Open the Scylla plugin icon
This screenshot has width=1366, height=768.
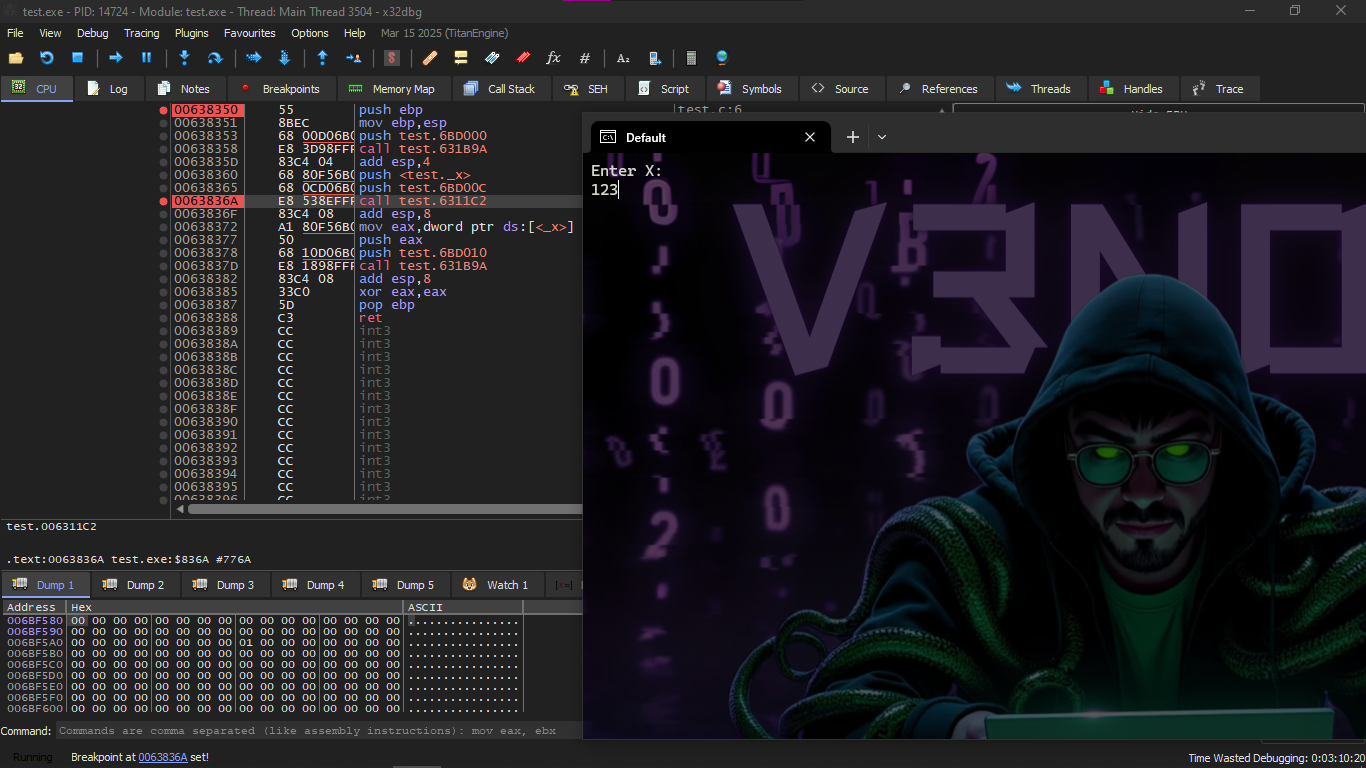392,58
